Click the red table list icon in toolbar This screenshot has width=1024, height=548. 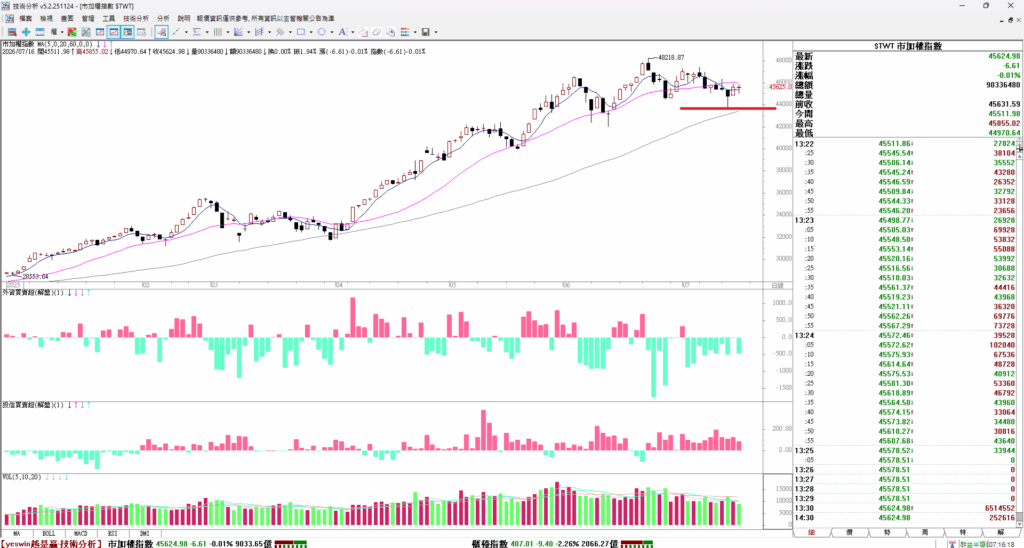tap(12, 31)
